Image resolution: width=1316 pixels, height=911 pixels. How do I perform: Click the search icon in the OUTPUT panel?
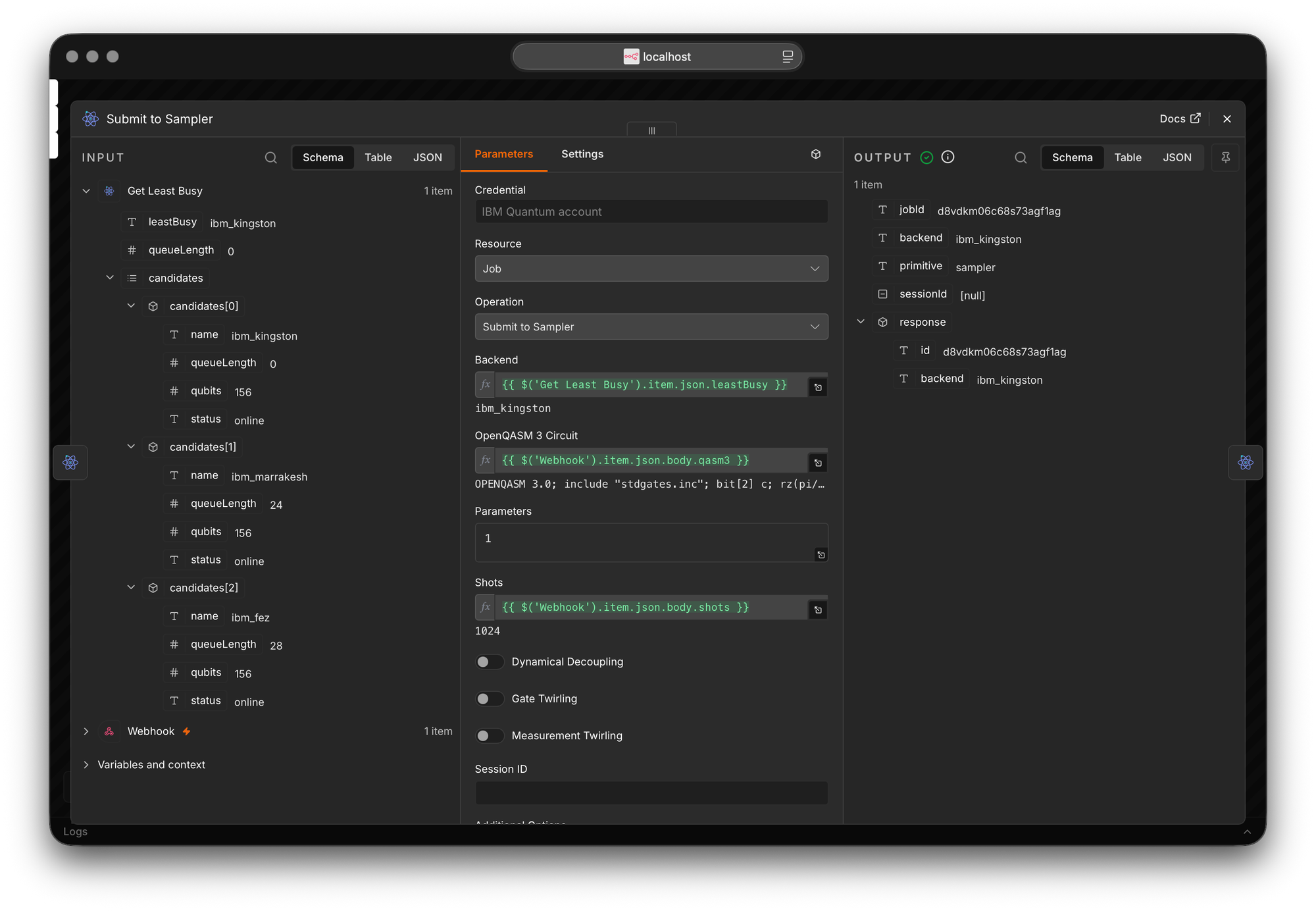click(x=1021, y=157)
